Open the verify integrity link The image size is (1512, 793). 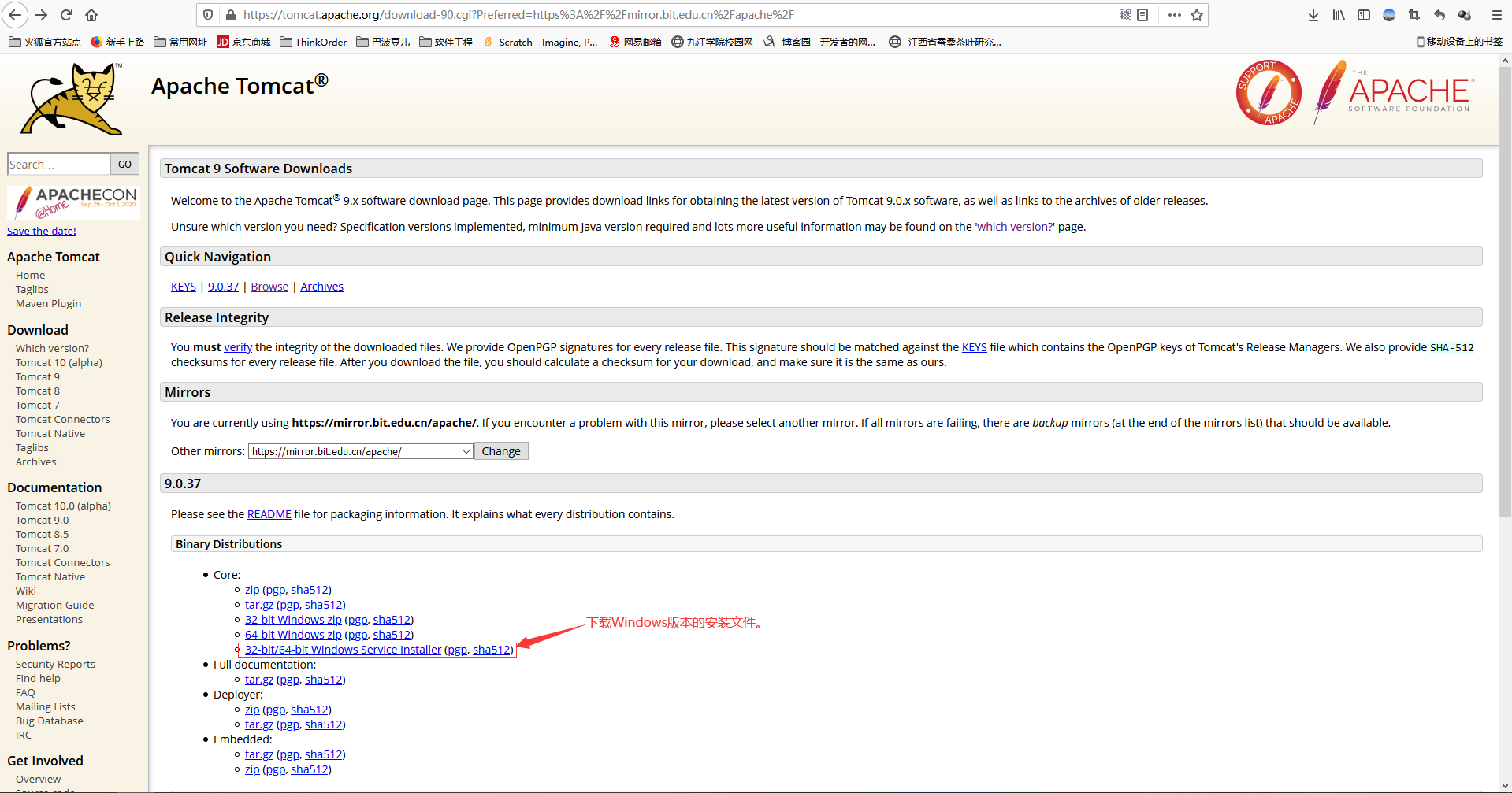tap(238, 347)
